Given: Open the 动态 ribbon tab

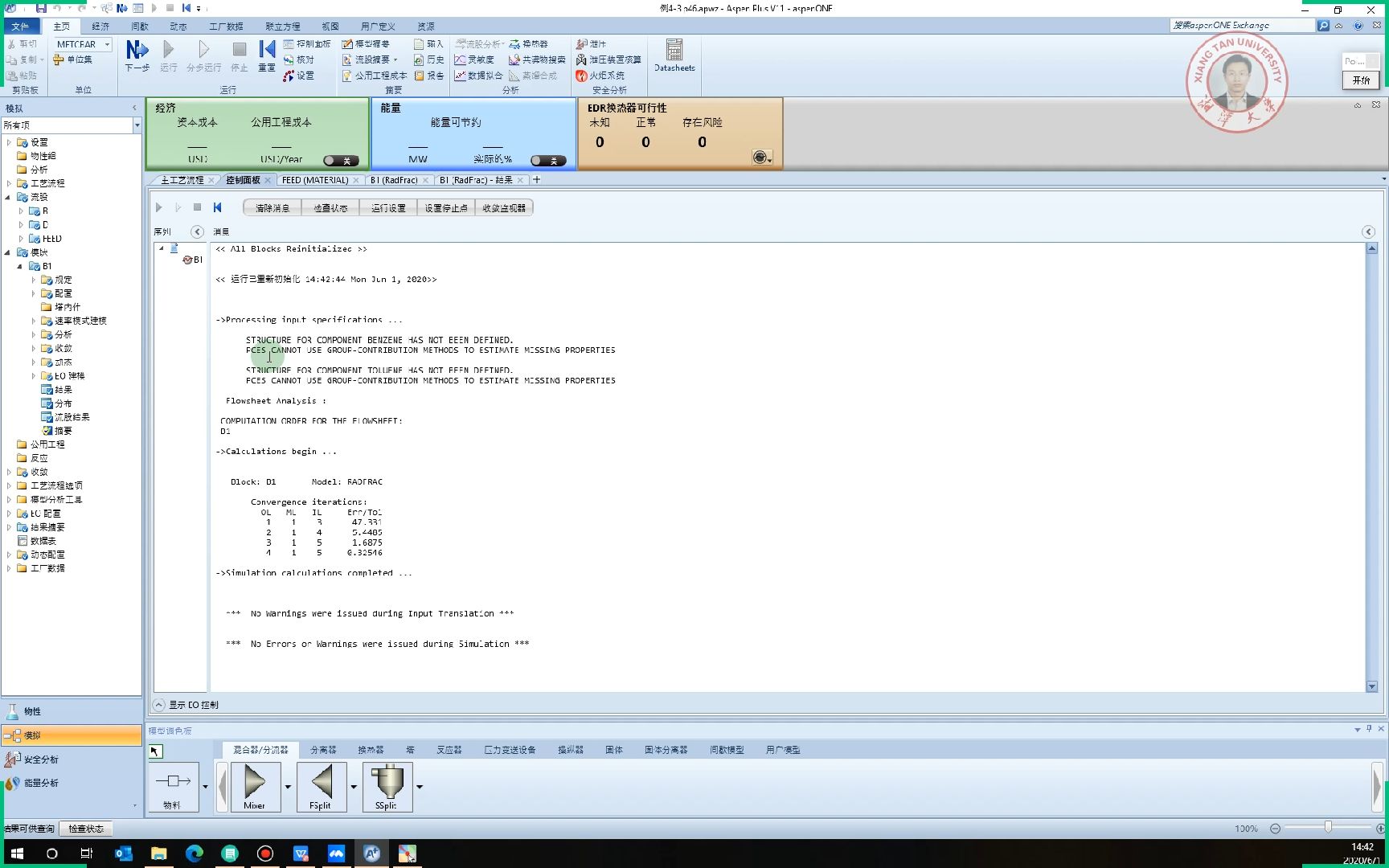Looking at the screenshot, I should click(178, 27).
